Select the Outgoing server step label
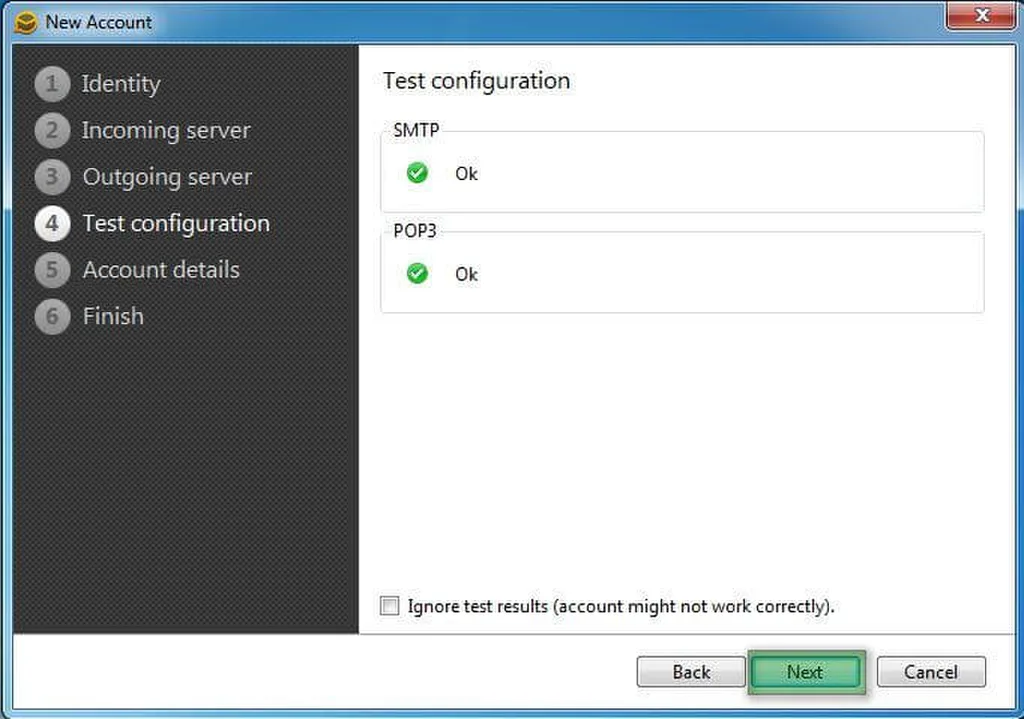The image size is (1024, 719). (167, 177)
